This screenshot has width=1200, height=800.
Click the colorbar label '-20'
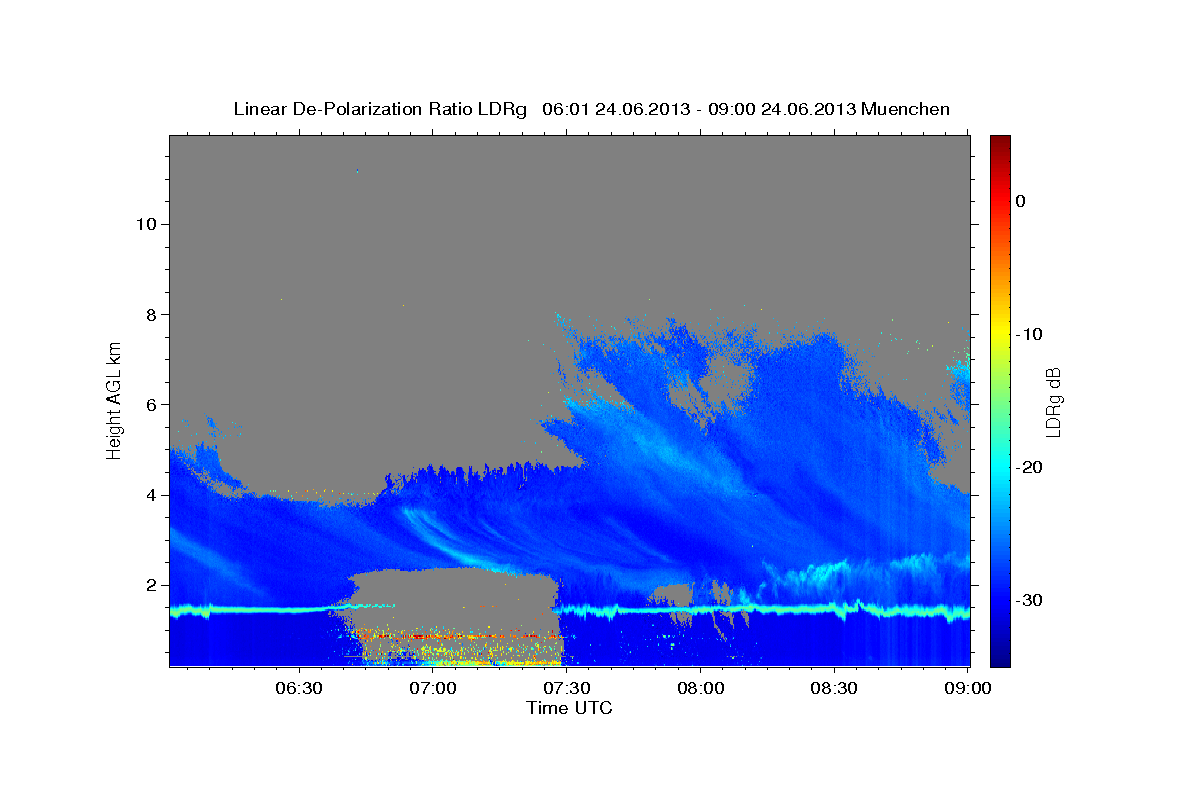tap(1029, 467)
